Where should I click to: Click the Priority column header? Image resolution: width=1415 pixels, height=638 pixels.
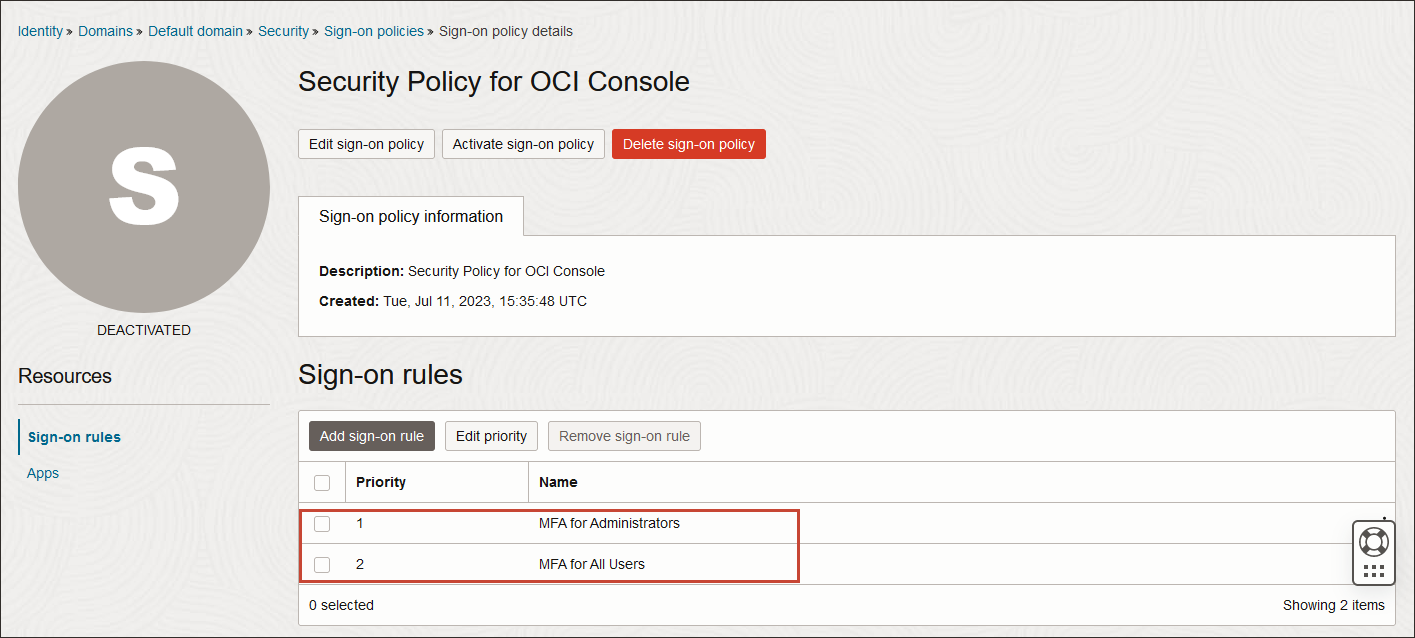click(380, 482)
